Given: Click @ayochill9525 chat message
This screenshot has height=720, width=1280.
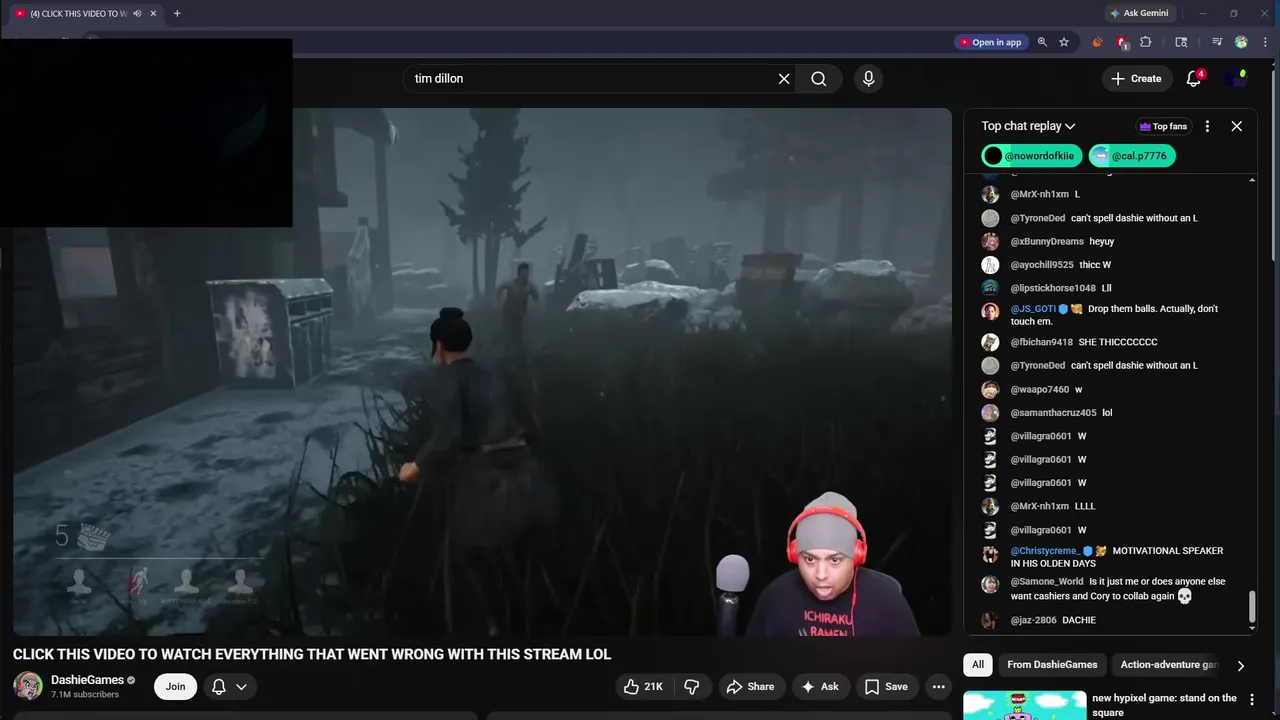Looking at the screenshot, I should 1108,265.
